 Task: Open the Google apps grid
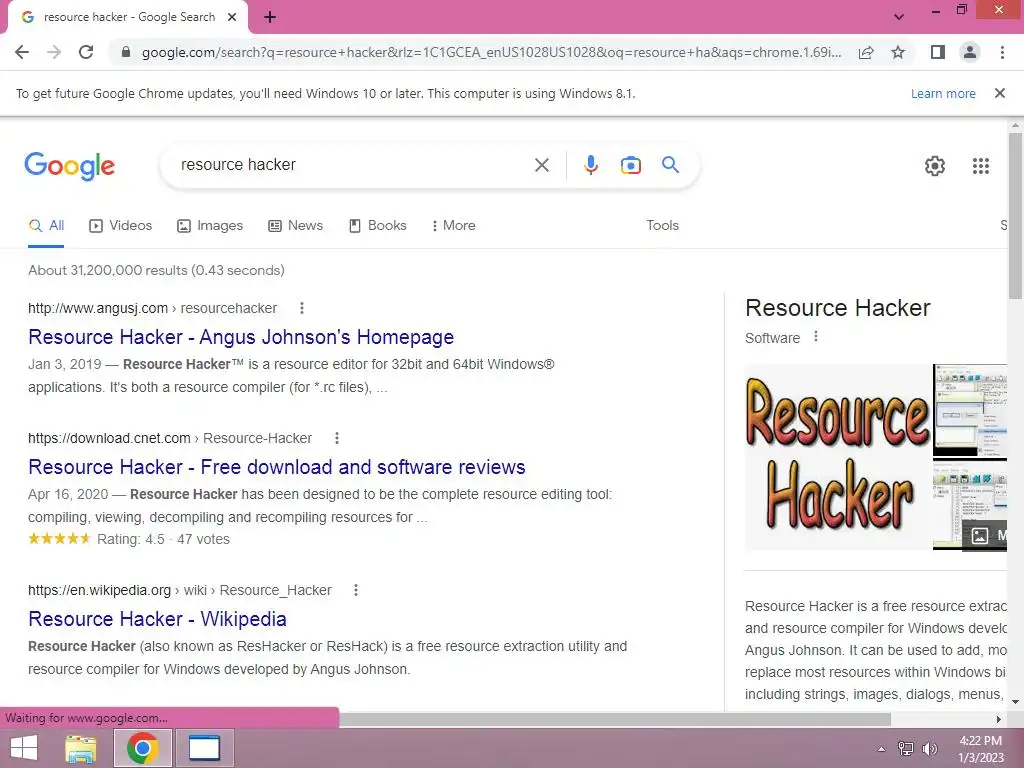[x=981, y=166]
